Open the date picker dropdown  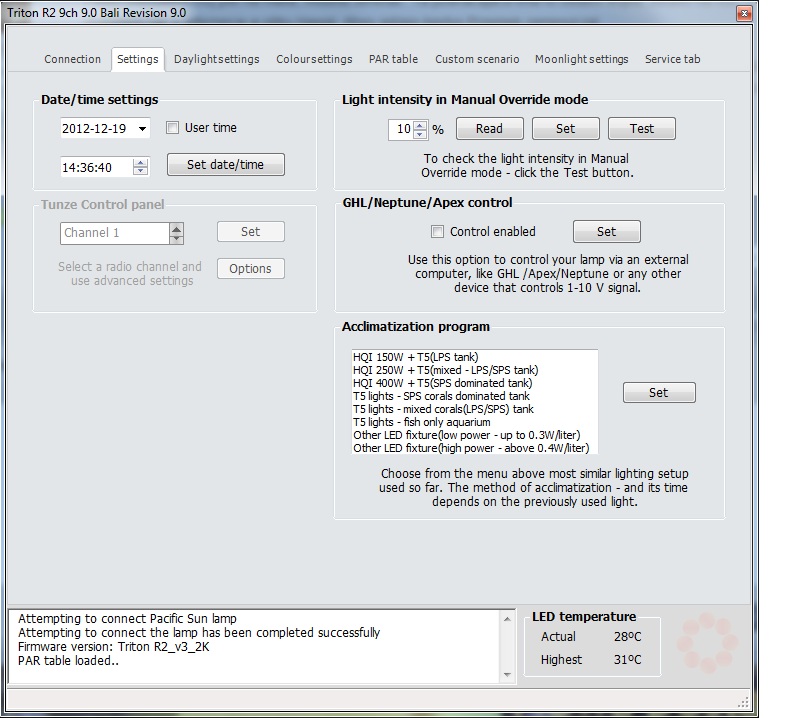pyautogui.click(x=143, y=129)
